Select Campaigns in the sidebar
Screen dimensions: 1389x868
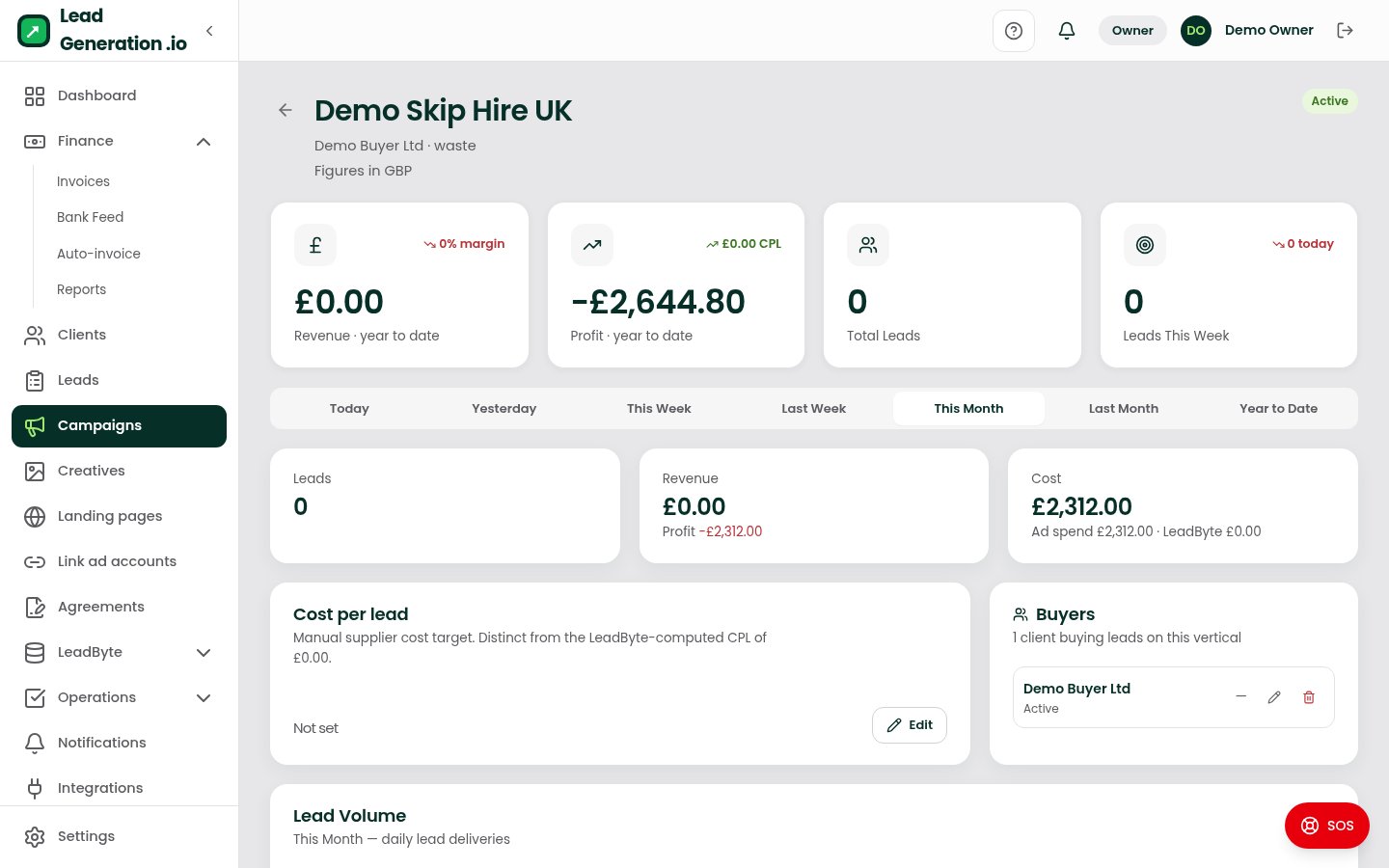pos(120,425)
